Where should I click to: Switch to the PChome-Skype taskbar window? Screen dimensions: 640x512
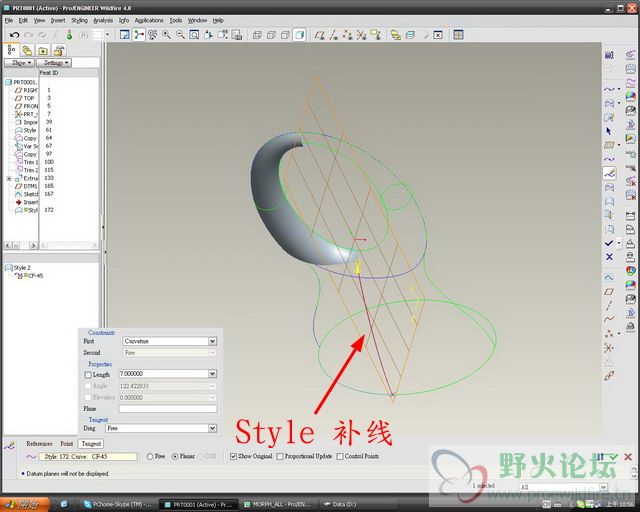118,505
